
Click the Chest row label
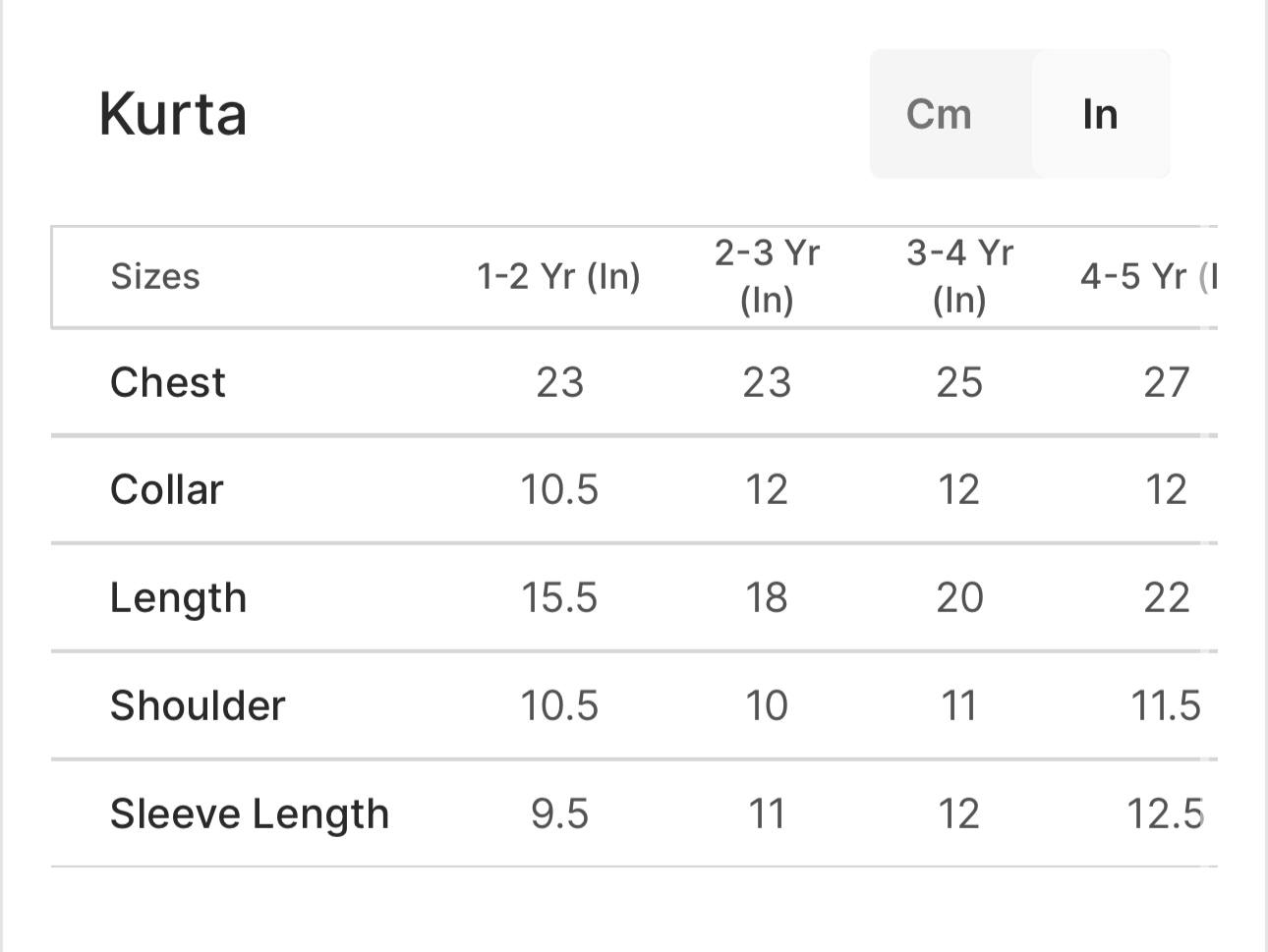168,382
